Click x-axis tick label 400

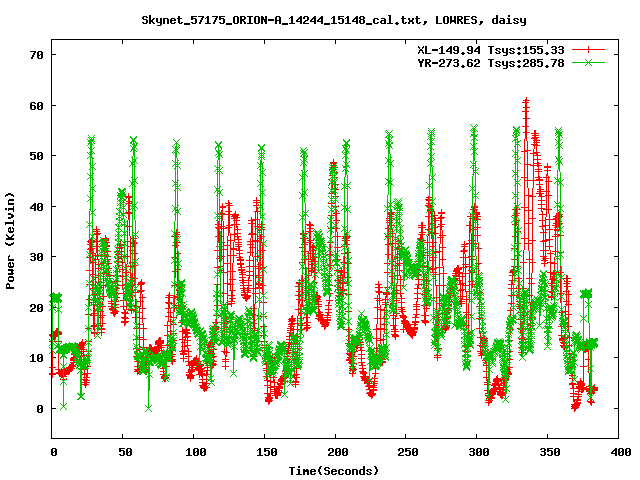click(x=620, y=452)
